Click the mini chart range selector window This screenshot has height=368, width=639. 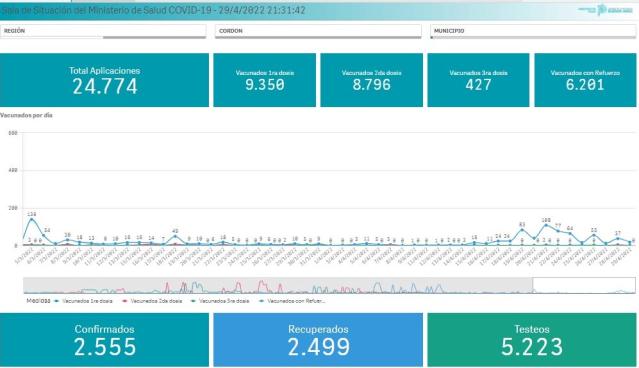(584, 285)
